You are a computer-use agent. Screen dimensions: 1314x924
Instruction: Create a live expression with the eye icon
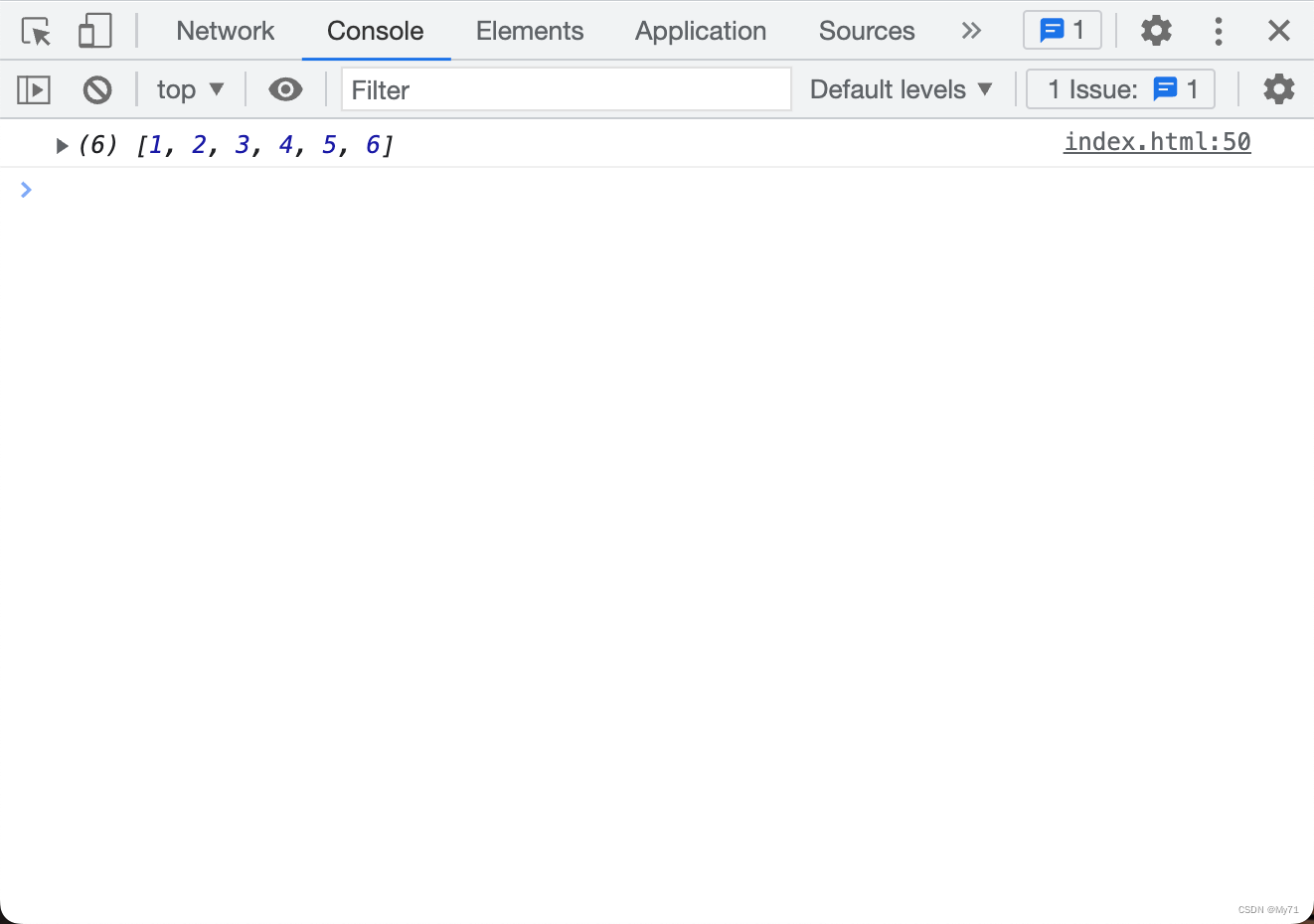pos(285,90)
